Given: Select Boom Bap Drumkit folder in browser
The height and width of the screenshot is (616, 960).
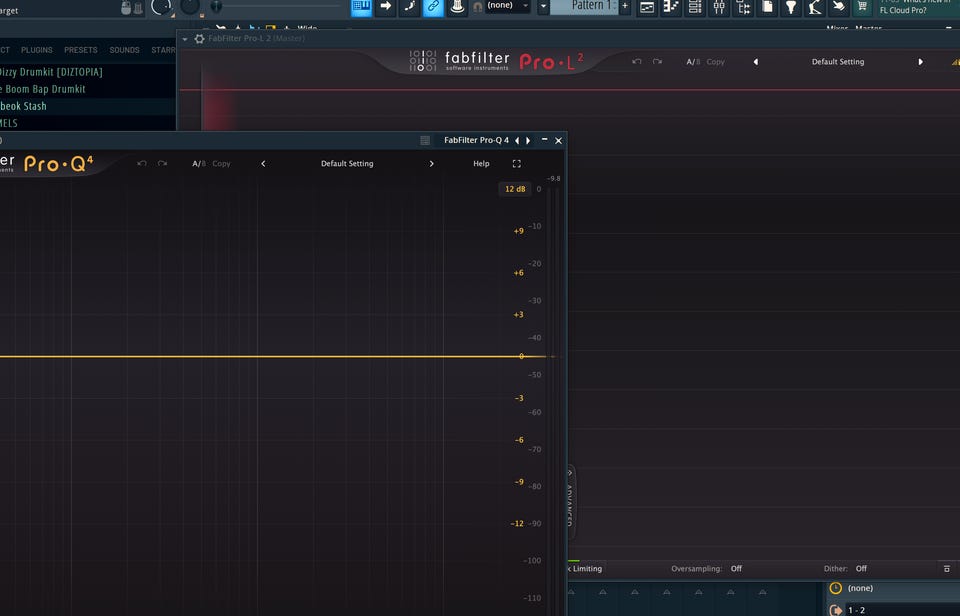Looking at the screenshot, I should 88,89.
